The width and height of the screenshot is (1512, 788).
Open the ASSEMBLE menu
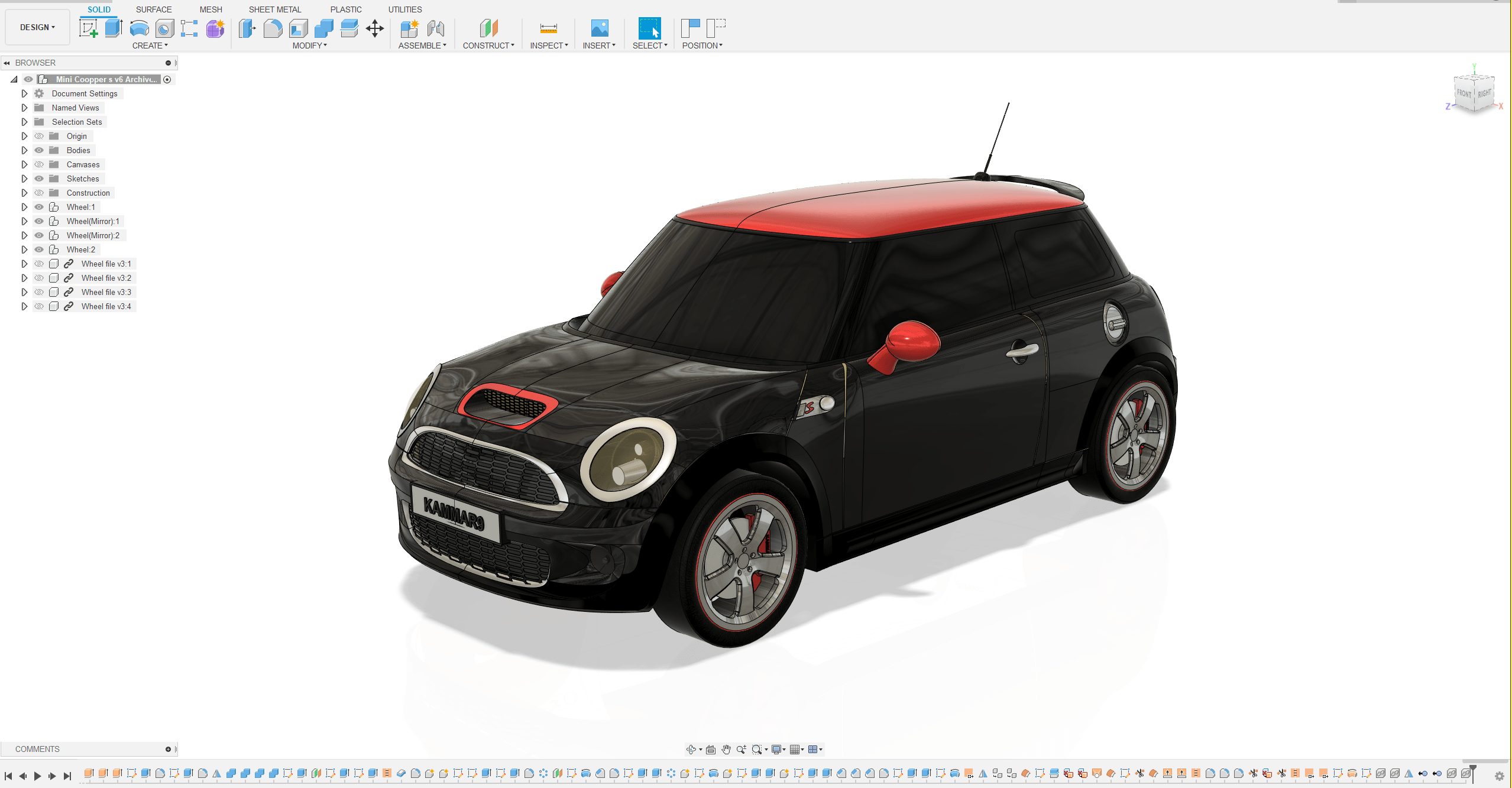(x=422, y=46)
